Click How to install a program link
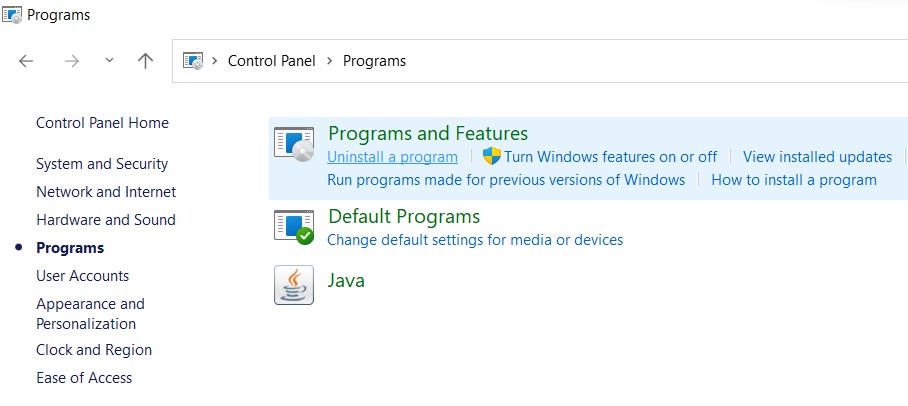The height and width of the screenshot is (406, 908). (794, 180)
